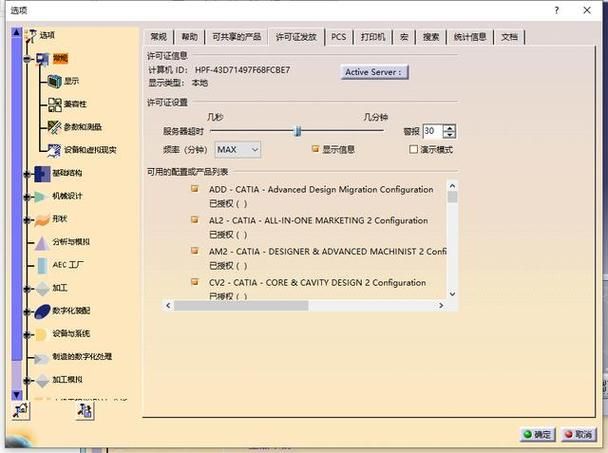Click license list horizontal scroll right arrow
608x453 pixels.
441,306
